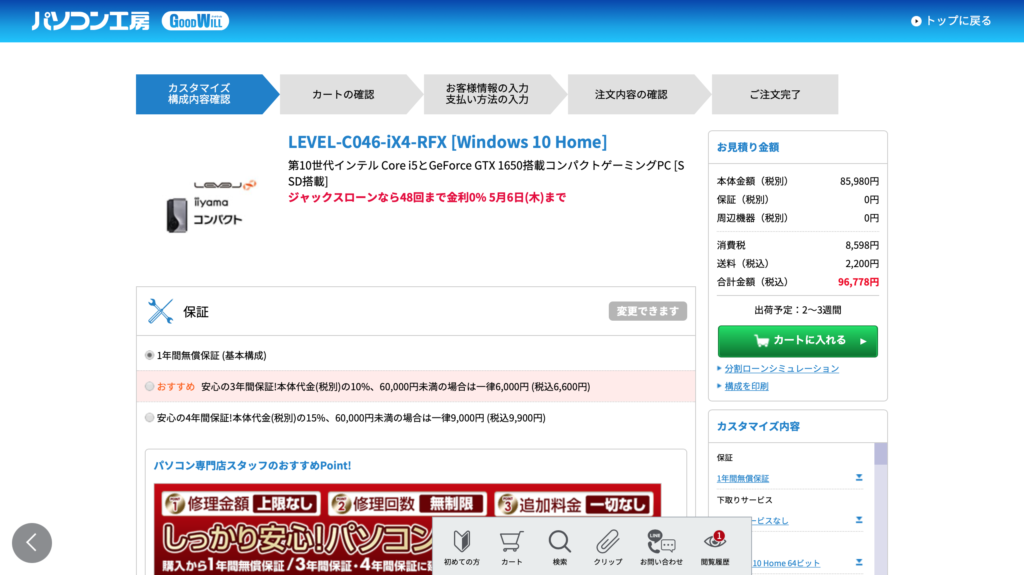The image size is (1024, 575).
Task: Expand arrow beside 下取りサービスなし entry
Action: [859, 520]
